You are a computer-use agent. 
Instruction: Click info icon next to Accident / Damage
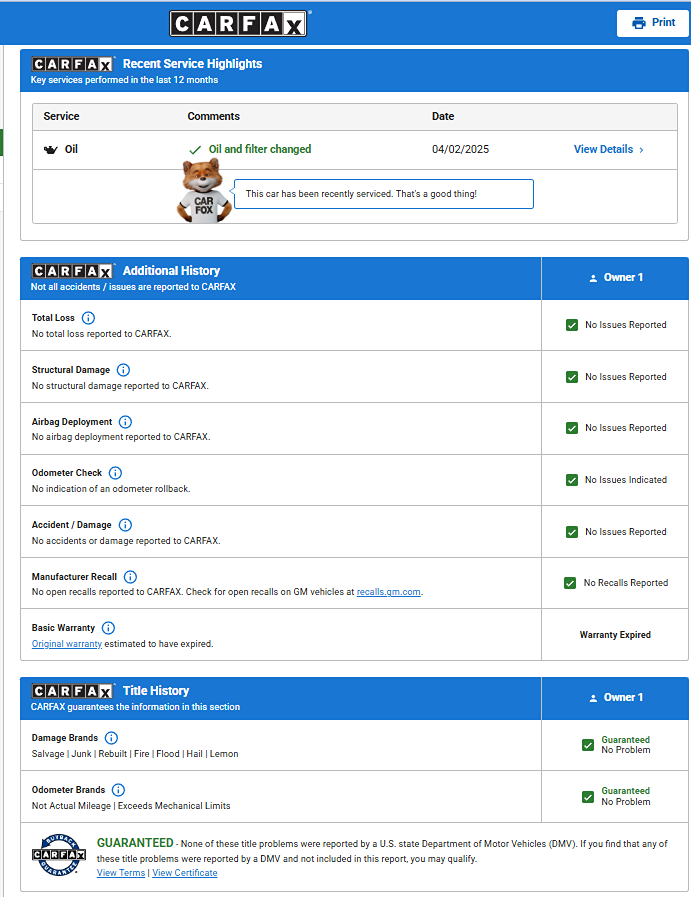[x=125, y=525]
